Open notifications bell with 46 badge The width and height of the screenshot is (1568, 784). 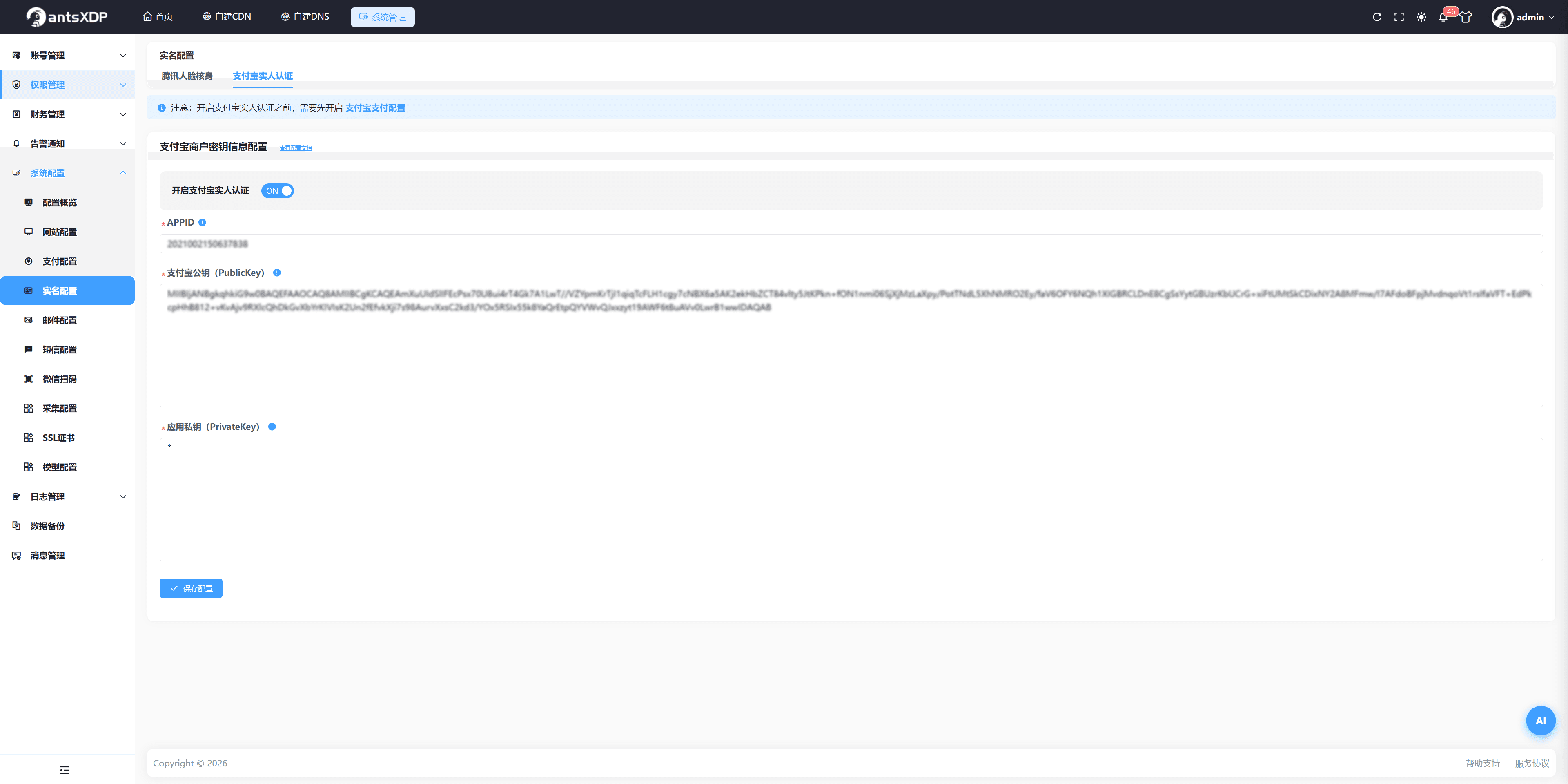coord(1443,17)
